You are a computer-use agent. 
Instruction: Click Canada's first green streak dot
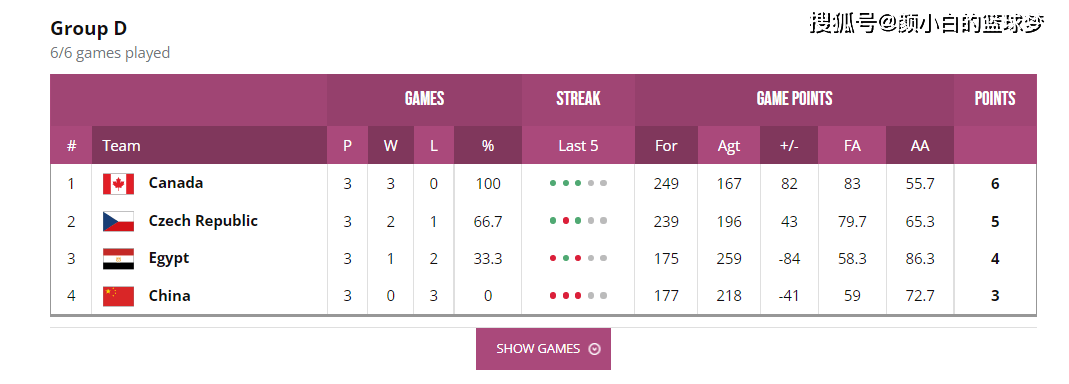553,183
